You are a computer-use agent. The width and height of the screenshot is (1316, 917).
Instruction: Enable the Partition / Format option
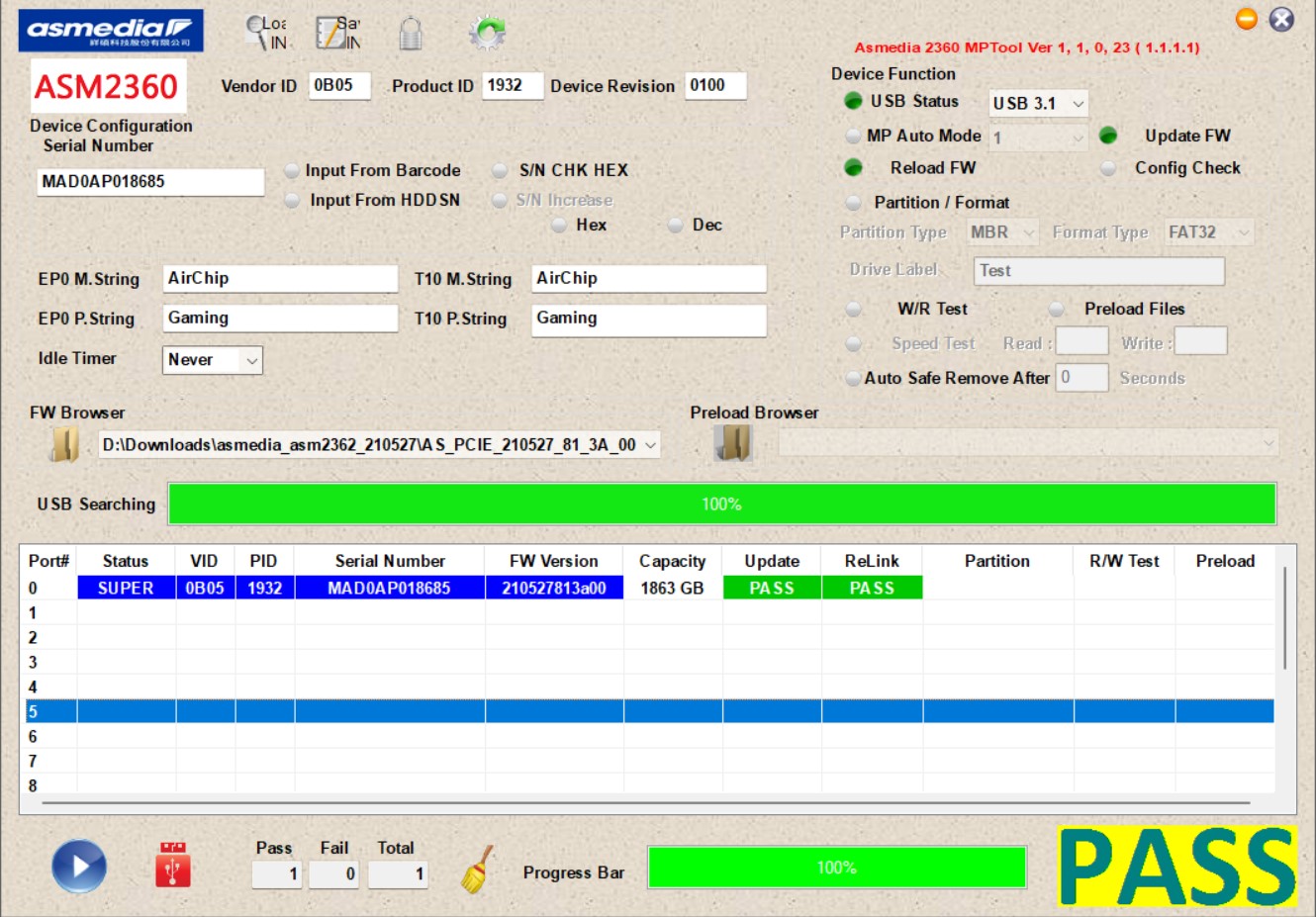coord(853,203)
